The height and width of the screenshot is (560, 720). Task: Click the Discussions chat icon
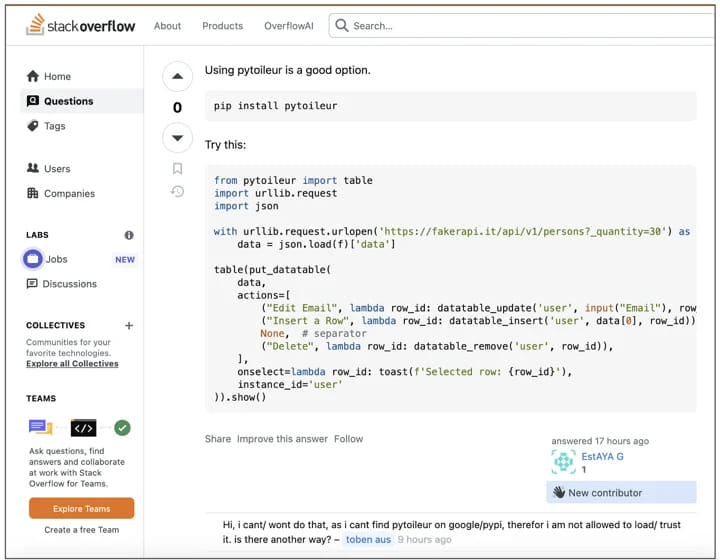click(x=32, y=284)
